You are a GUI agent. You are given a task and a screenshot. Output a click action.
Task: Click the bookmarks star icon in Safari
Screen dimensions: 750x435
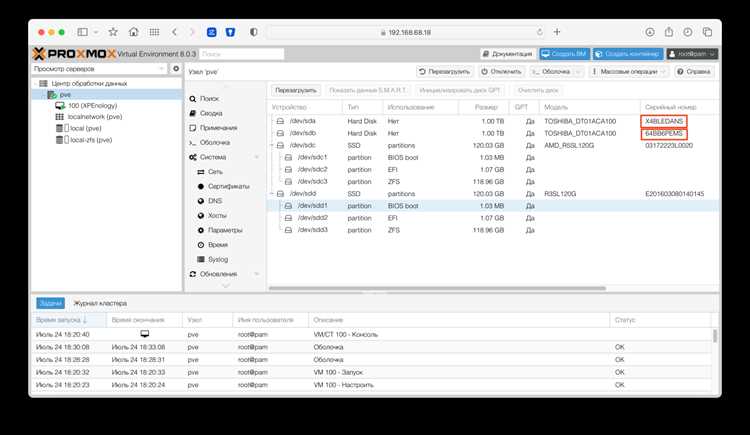113,32
